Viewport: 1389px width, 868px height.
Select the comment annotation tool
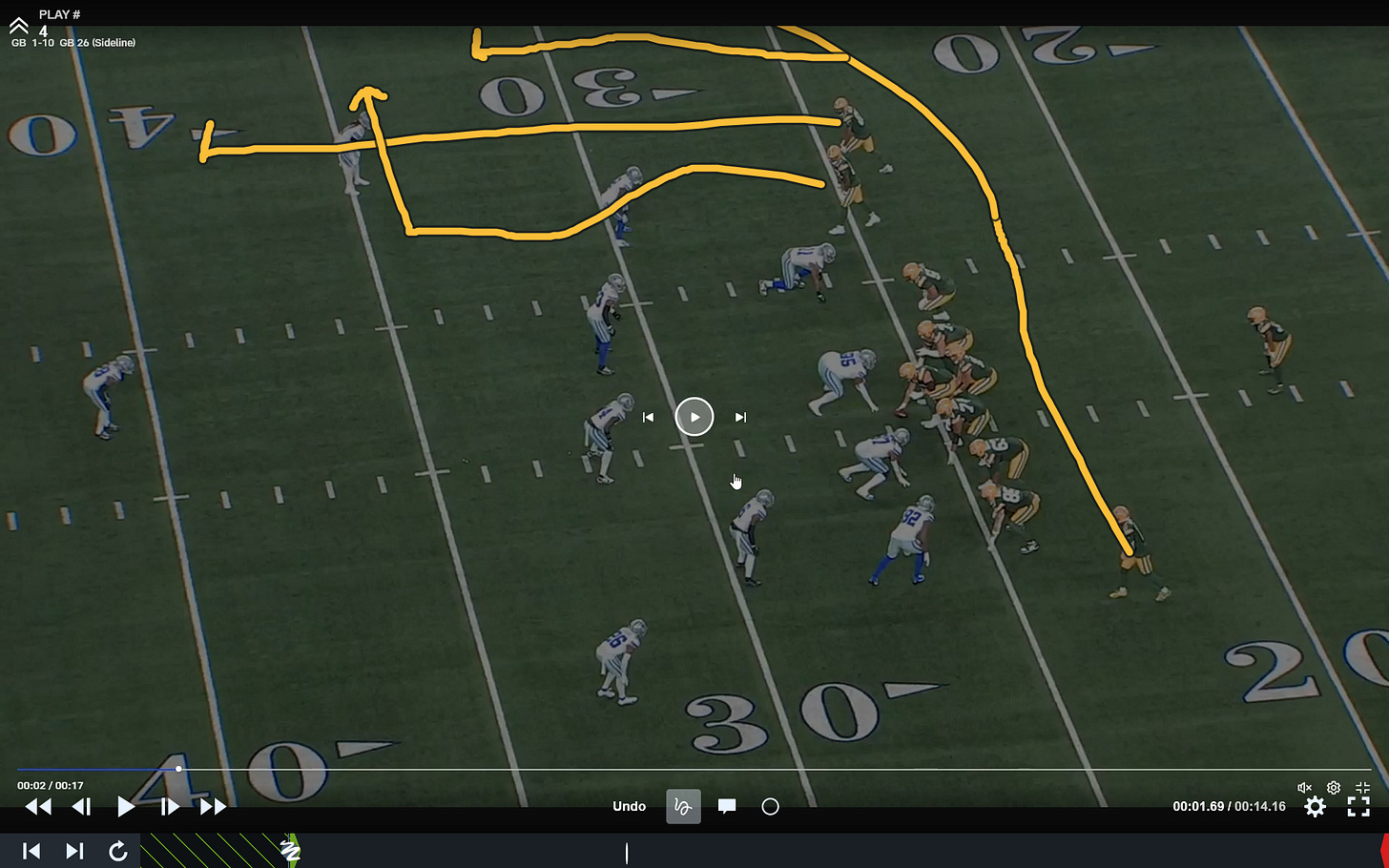[727, 806]
